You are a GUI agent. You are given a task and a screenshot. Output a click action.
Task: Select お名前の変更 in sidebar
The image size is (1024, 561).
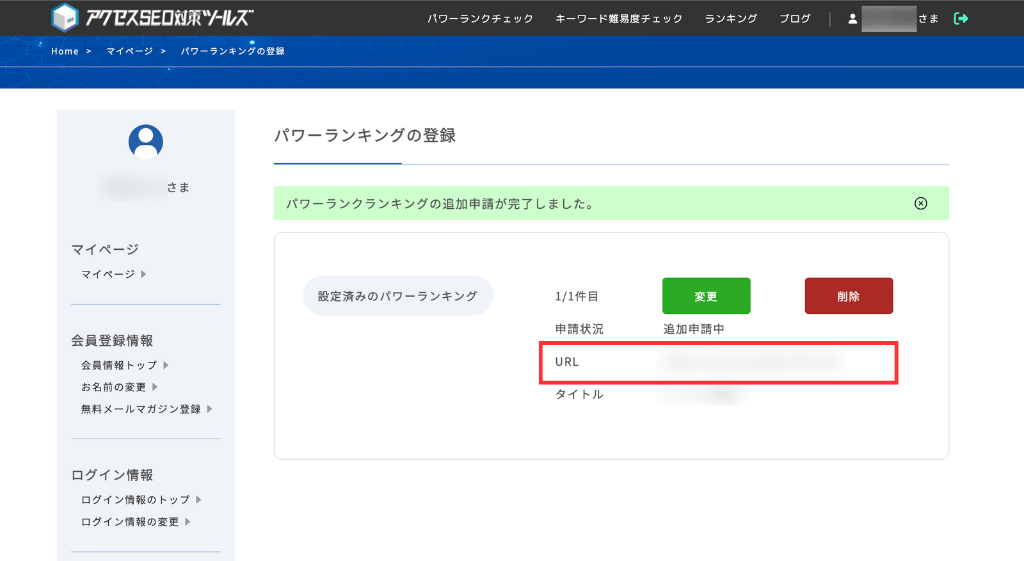114,387
